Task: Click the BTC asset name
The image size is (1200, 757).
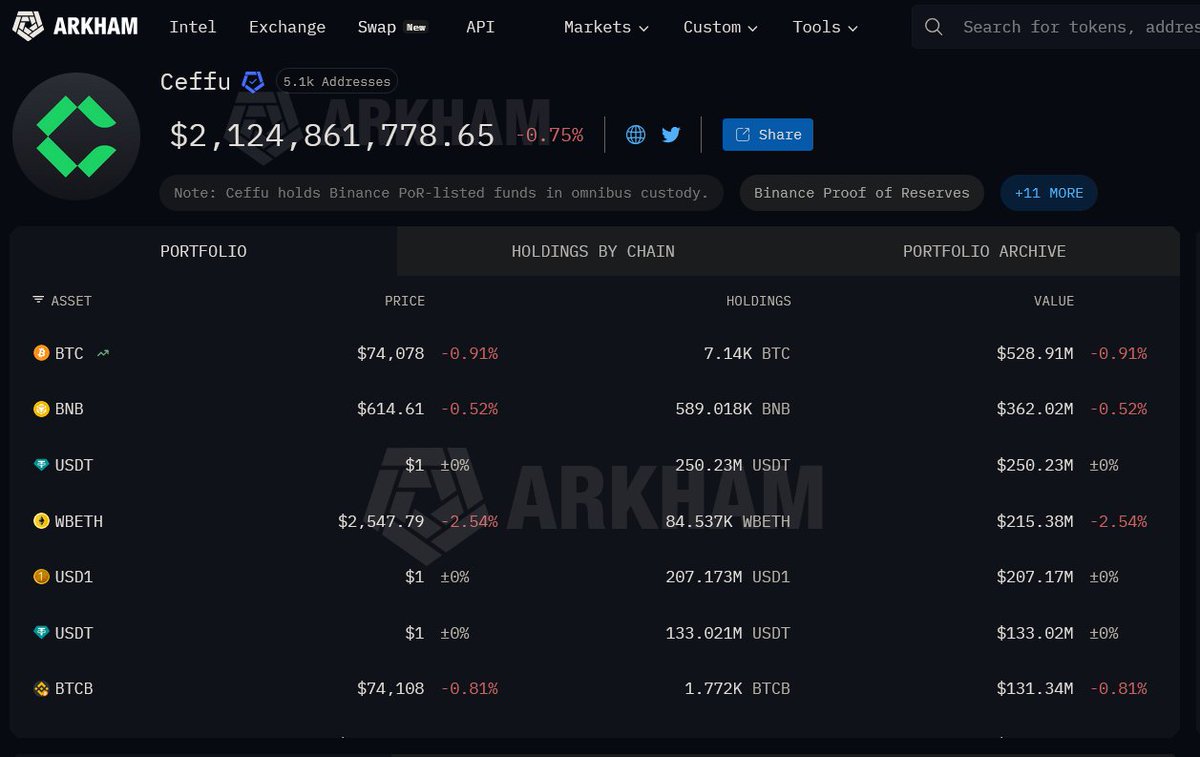Action: coord(69,353)
